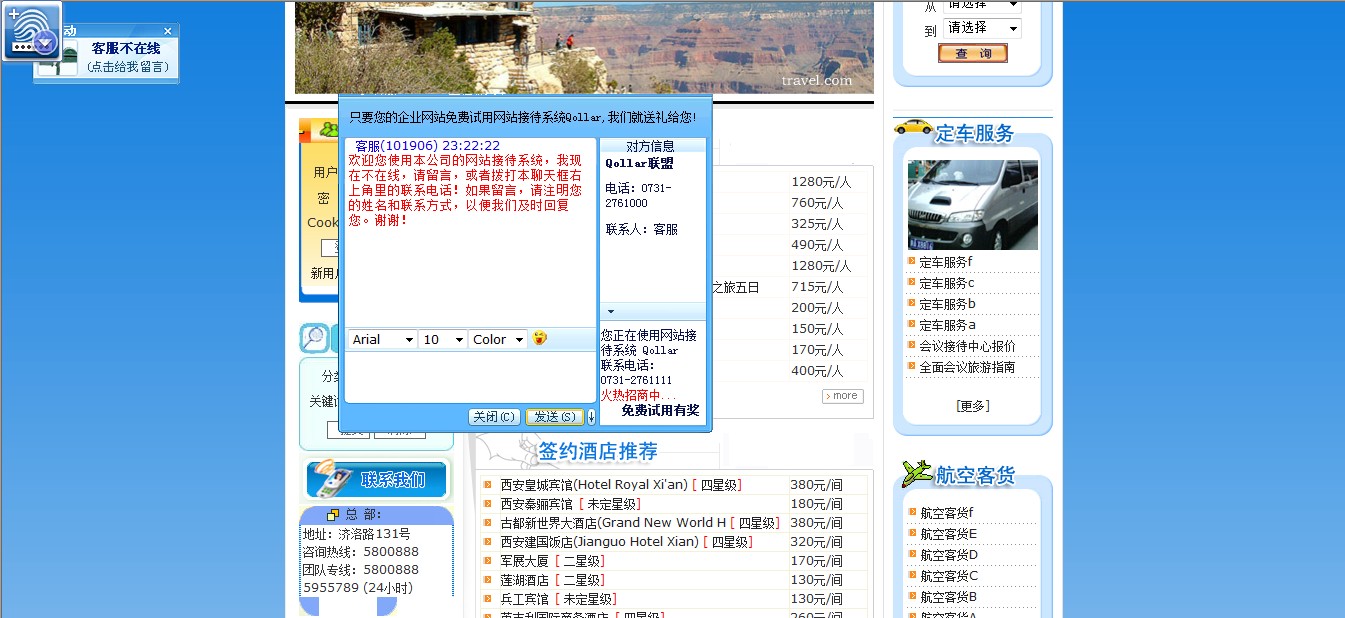Viewport: 1345px width, 618px height.
Task: Open the Arial font dropdown
Action: pyautogui.click(x=383, y=340)
